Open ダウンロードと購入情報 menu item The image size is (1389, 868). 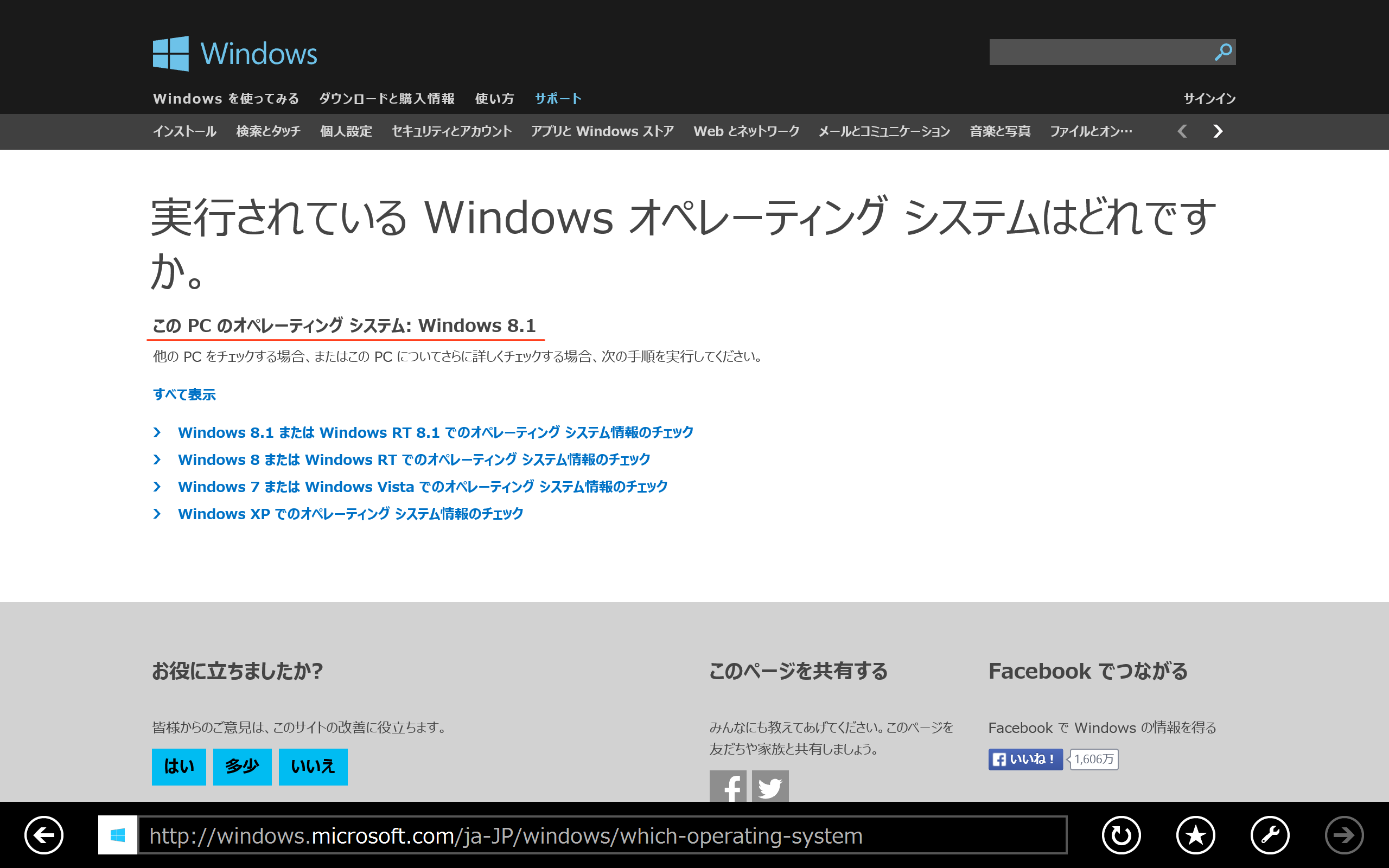[x=387, y=99]
